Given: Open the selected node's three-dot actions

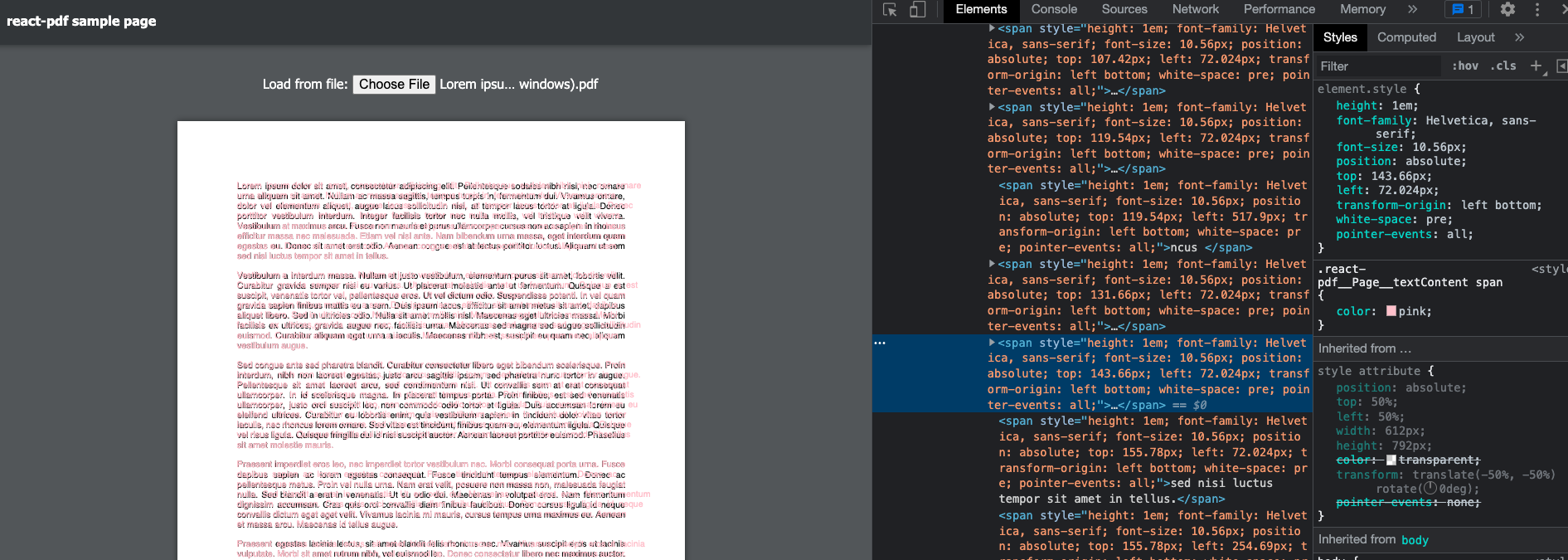Looking at the screenshot, I should click(880, 343).
